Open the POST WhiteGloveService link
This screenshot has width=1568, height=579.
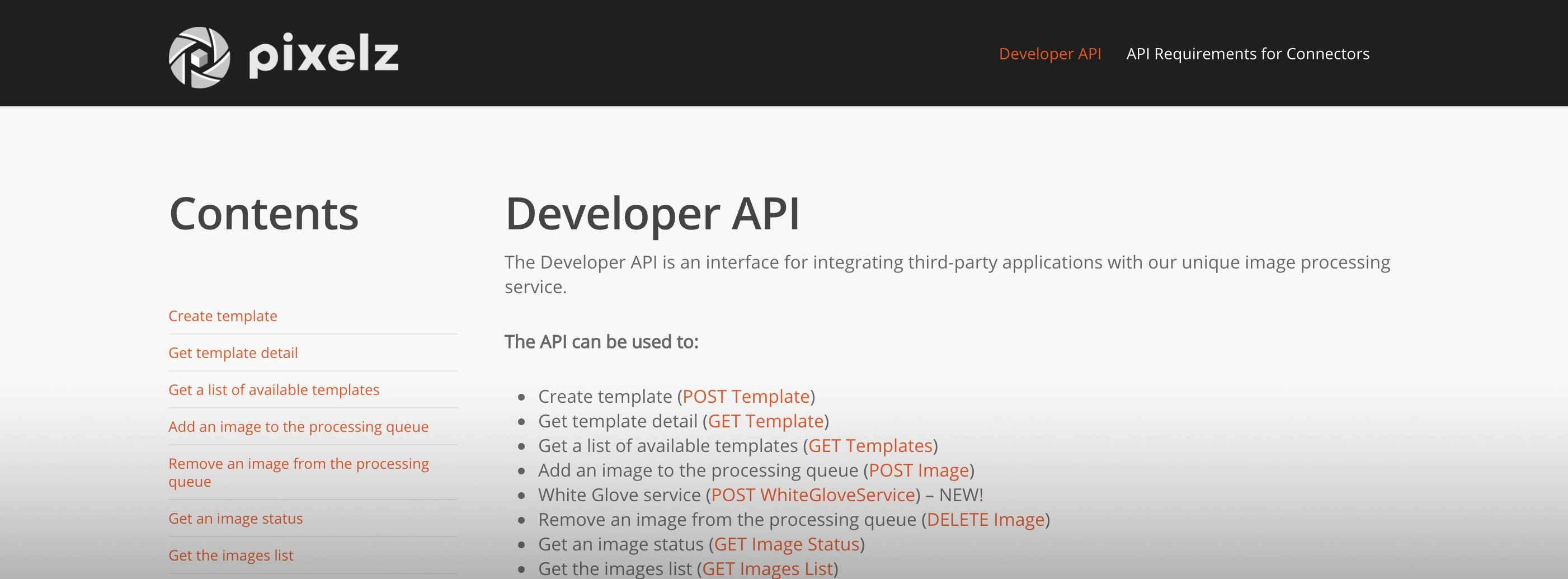[814, 495]
